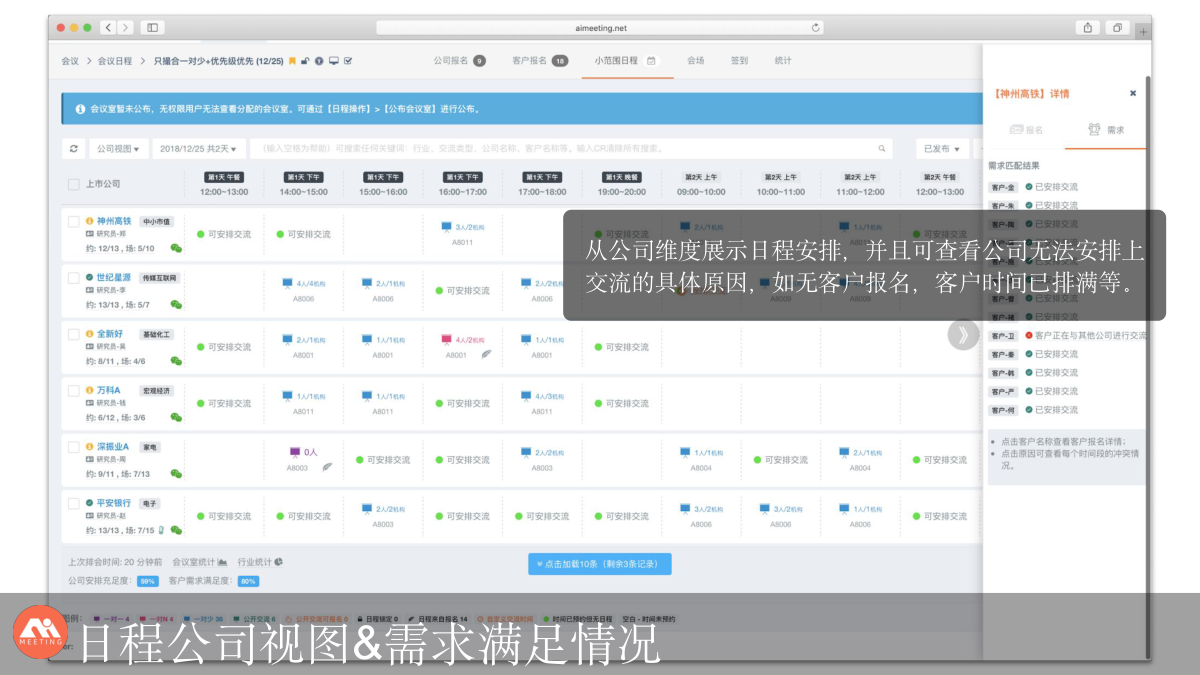Check the 上市公司 select-all checkbox

[x=73, y=184]
